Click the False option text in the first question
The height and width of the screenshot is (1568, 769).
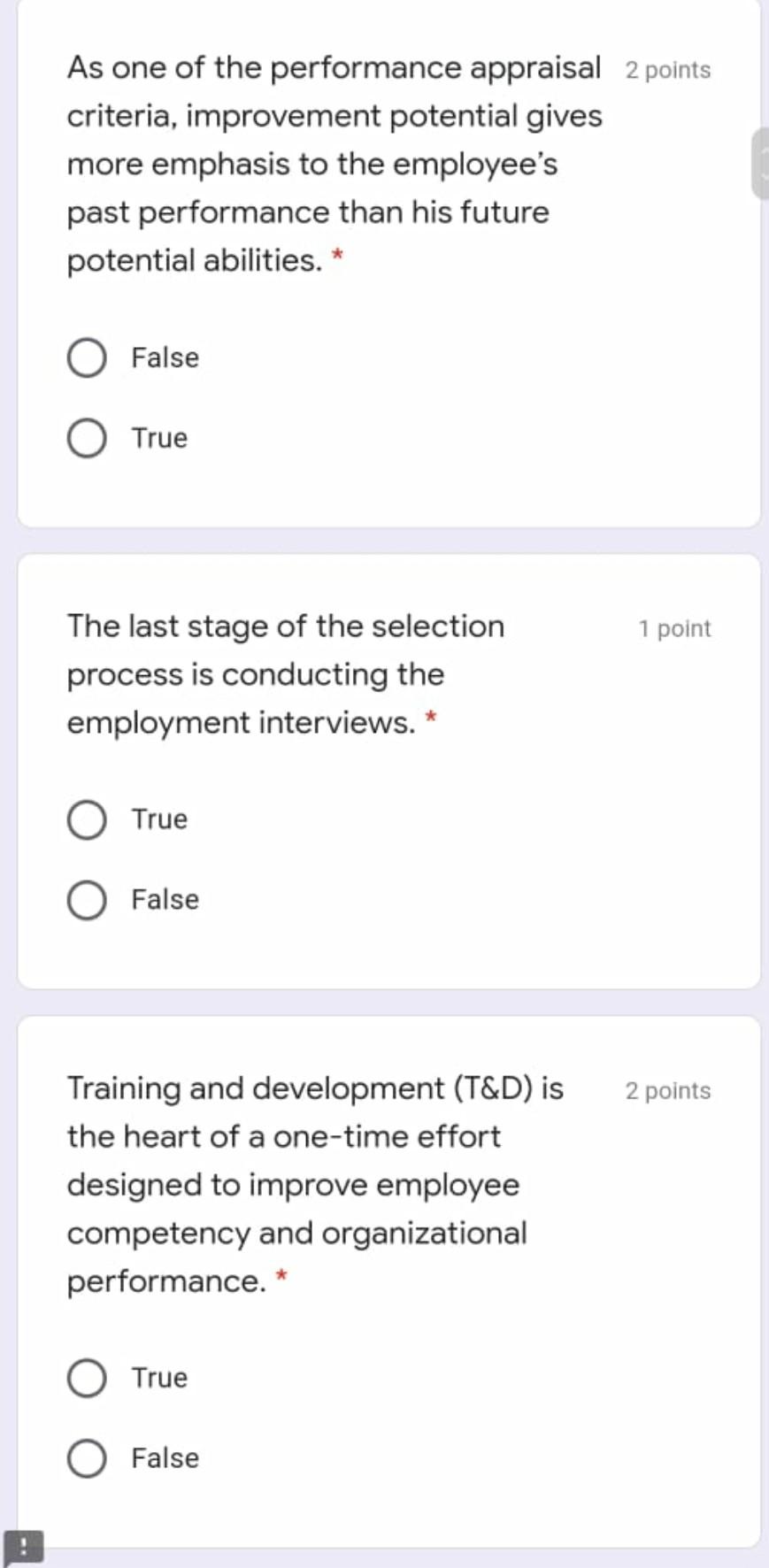tap(165, 358)
